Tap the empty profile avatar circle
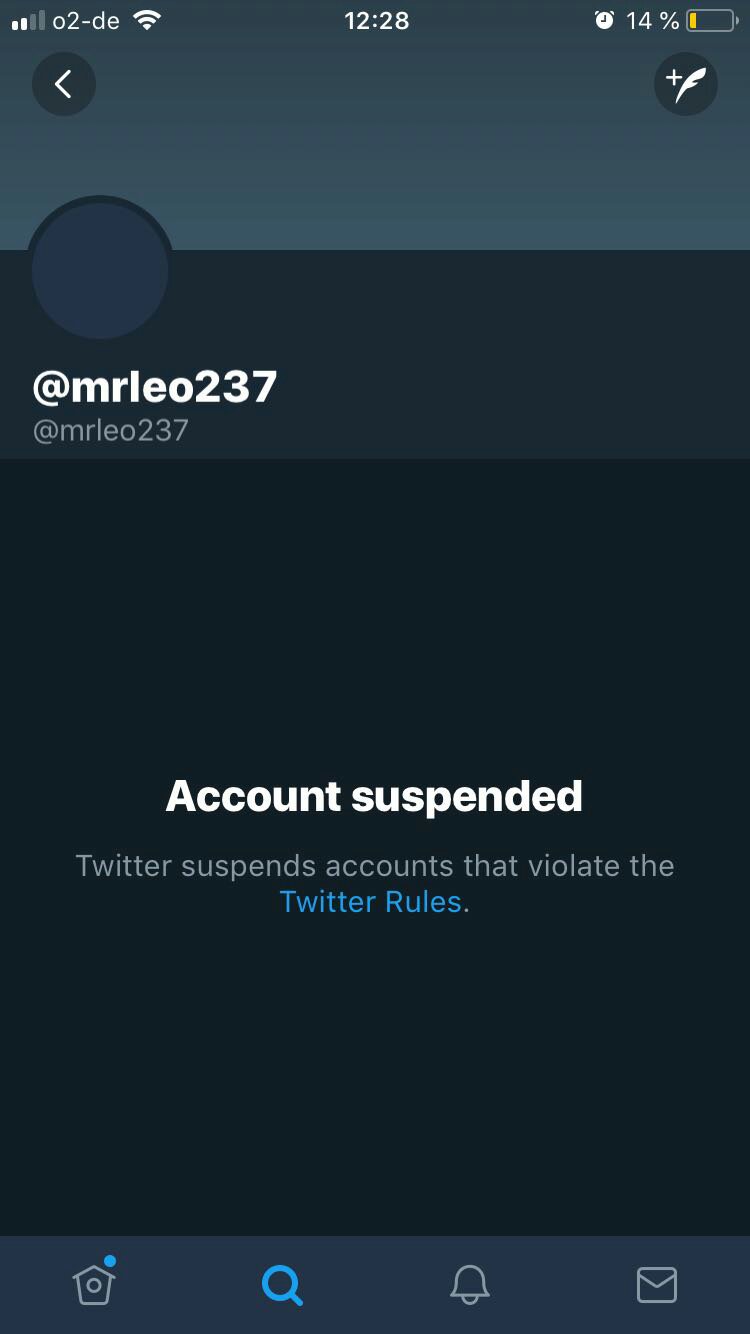This screenshot has width=750, height=1334. [x=100, y=270]
